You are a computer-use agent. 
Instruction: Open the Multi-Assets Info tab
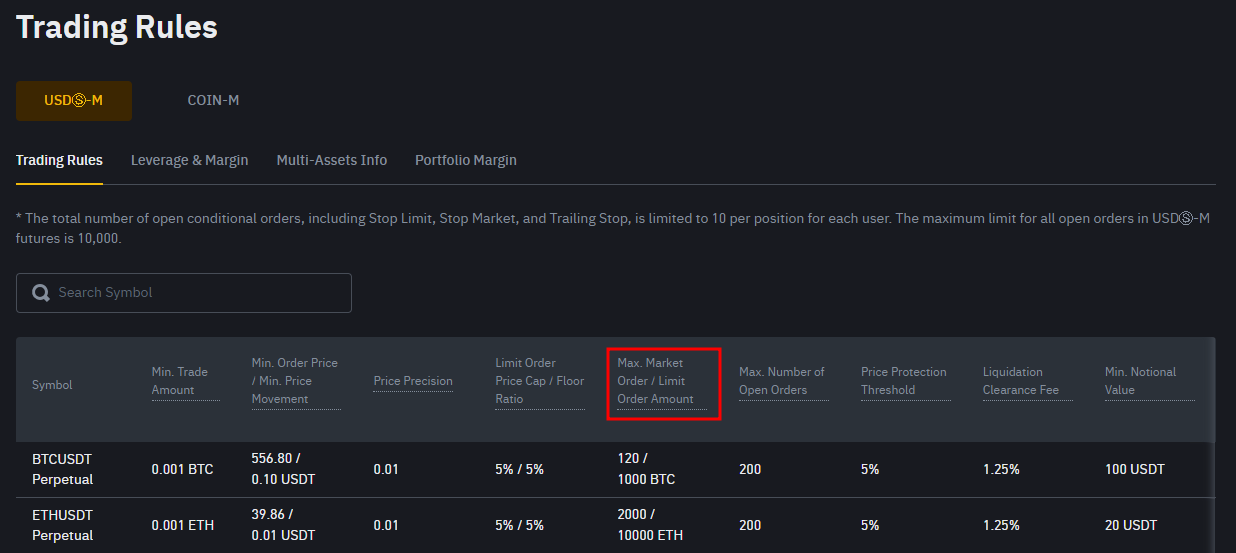(x=332, y=160)
